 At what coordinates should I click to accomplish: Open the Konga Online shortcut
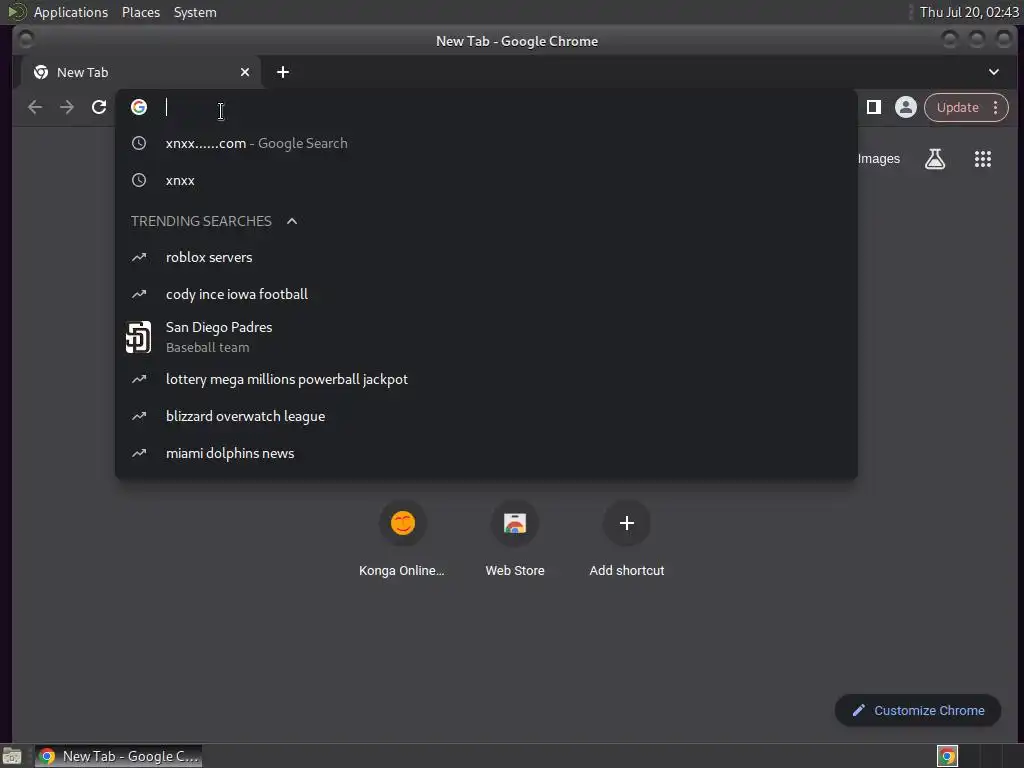click(x=402, y=539)
